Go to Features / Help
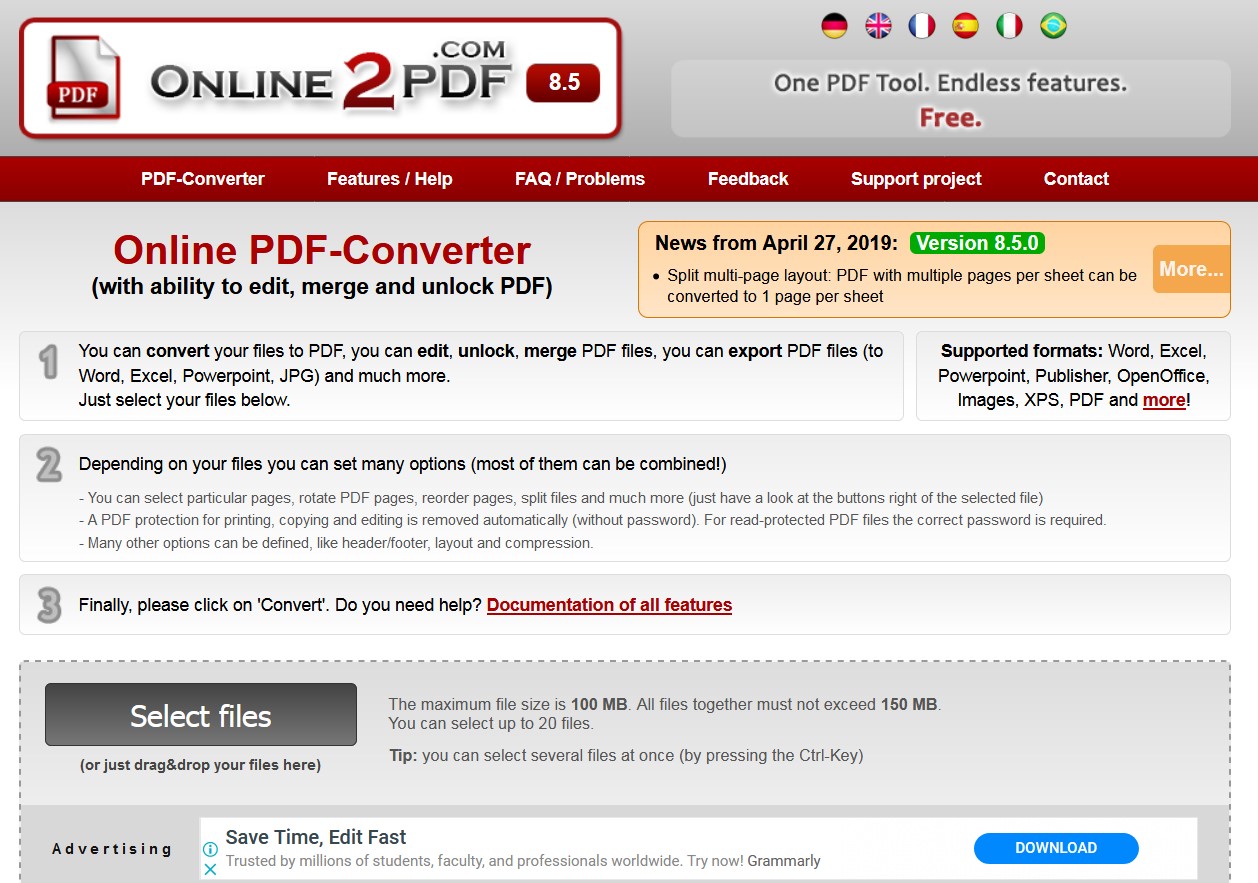 [390, 179]
